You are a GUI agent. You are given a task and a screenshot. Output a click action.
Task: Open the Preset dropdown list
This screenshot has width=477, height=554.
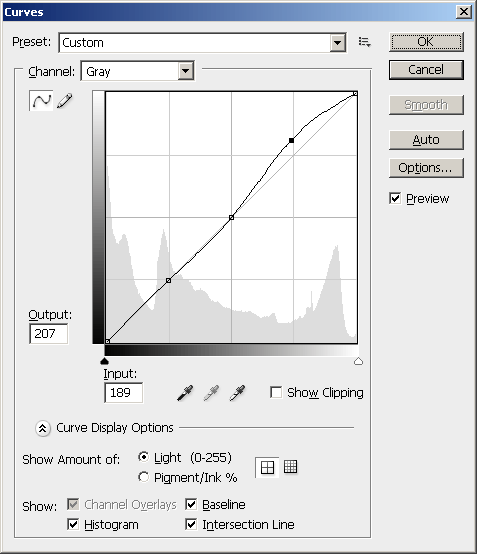[338, 43]
